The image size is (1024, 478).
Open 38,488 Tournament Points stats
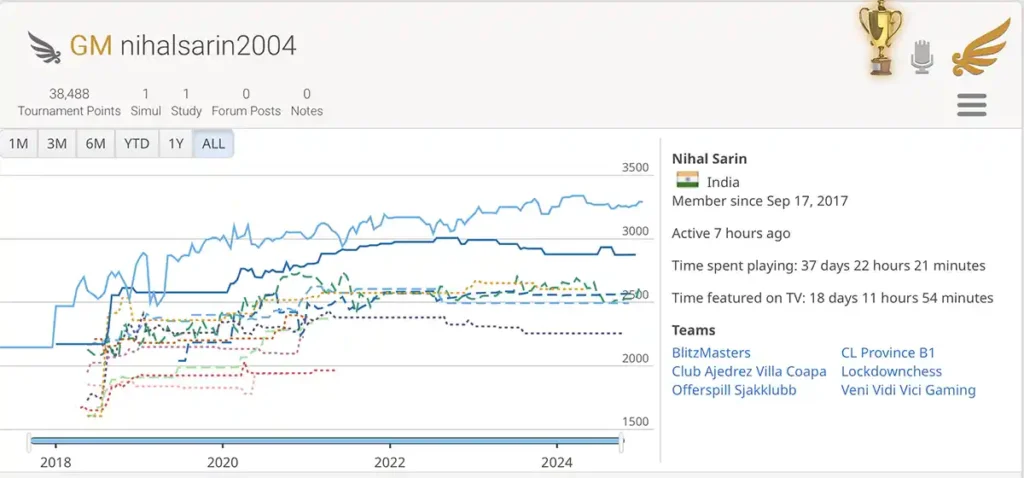pos(69,102)
